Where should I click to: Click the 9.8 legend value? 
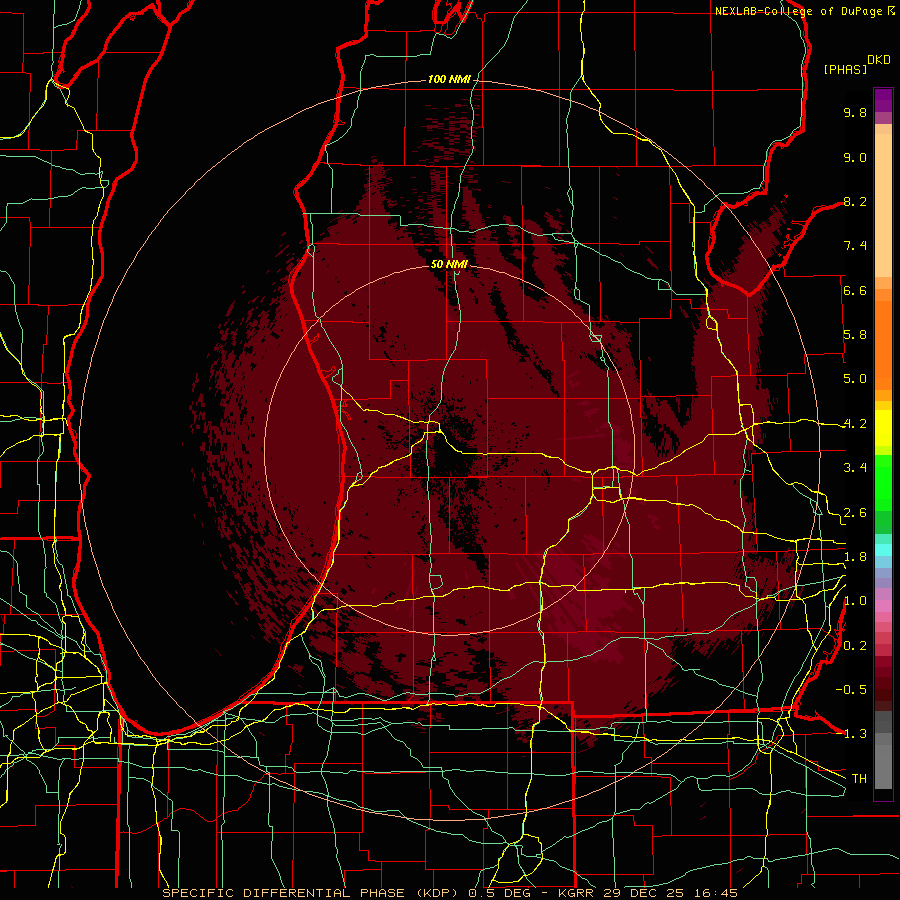point(855,112)
